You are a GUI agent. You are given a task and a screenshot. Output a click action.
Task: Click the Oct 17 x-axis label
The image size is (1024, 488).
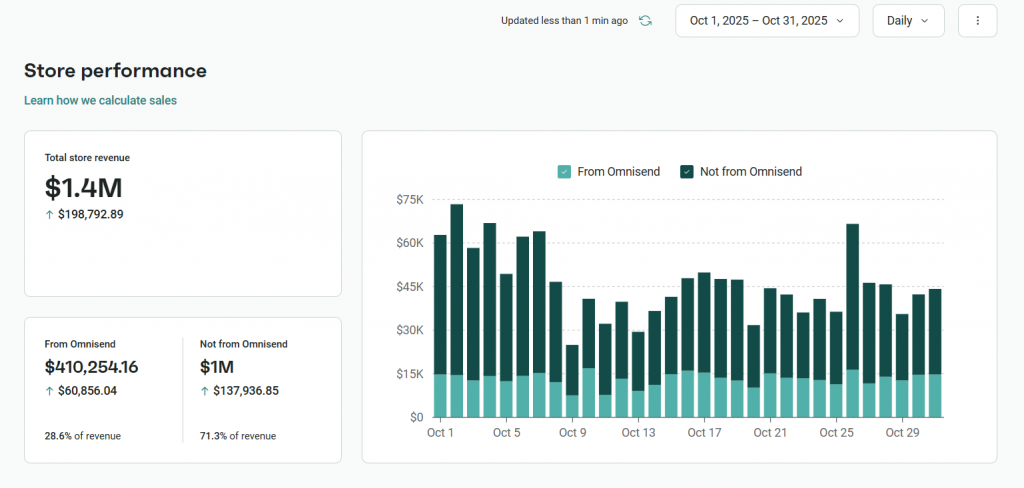(704, 432)
